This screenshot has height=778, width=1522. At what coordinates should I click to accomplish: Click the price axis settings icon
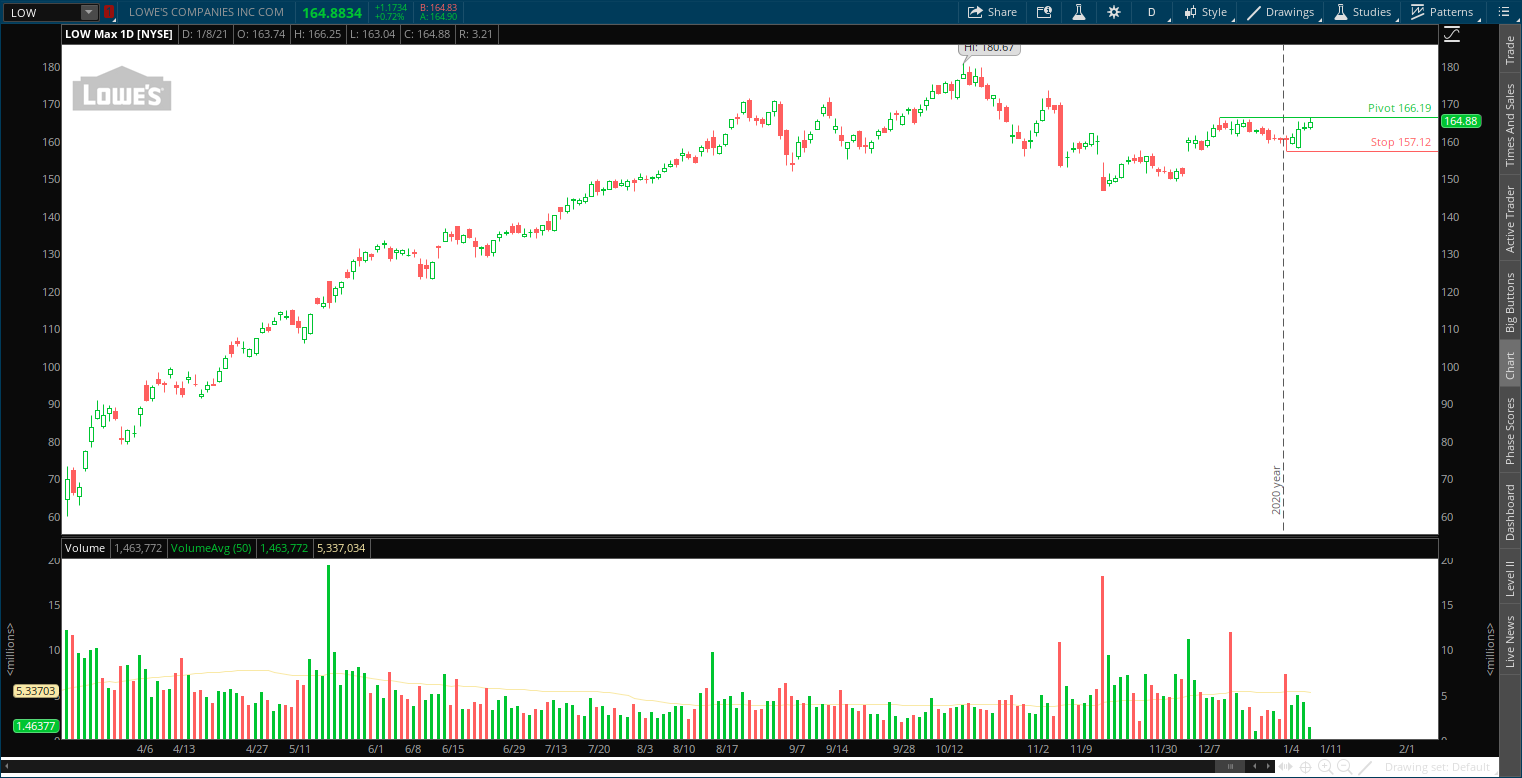[1452, 34]
